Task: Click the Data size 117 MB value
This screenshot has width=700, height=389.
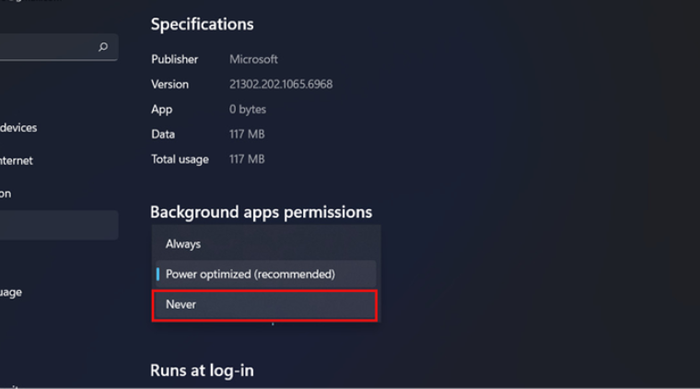Action: coord(247,134)
